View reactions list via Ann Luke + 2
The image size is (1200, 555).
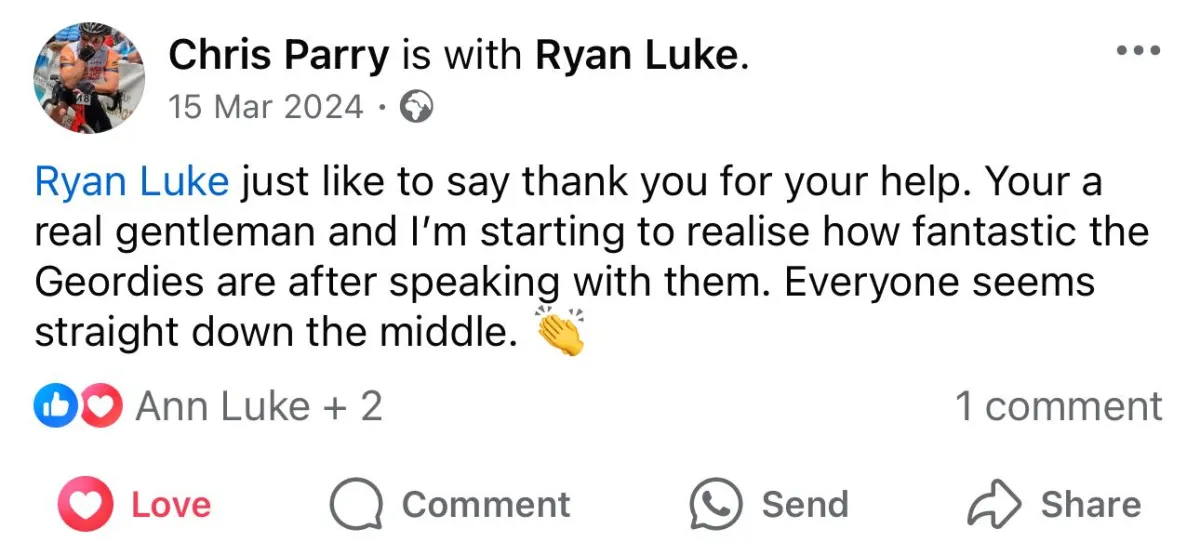pos(258,407)
